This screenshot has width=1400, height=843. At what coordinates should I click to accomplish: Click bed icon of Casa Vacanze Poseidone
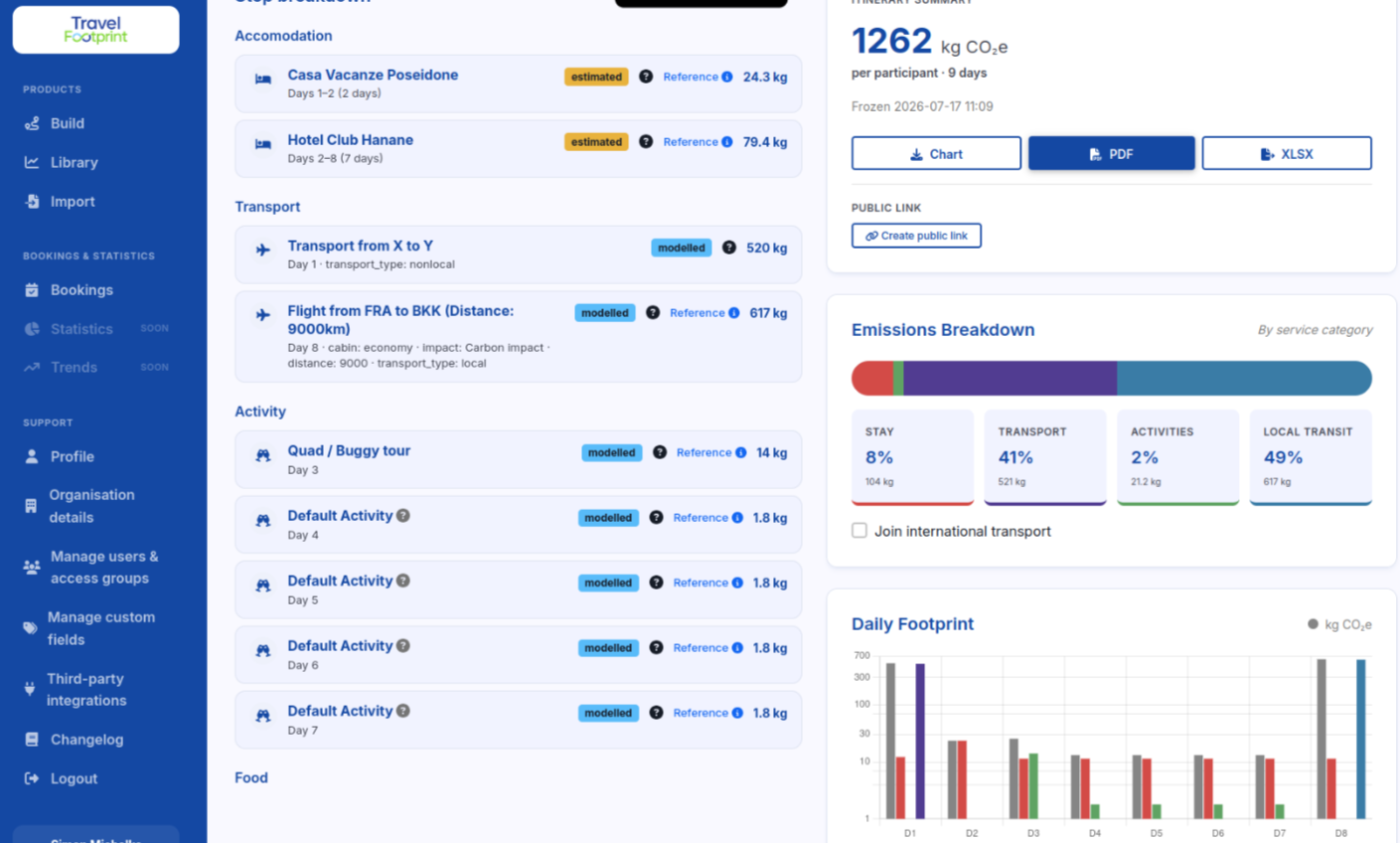click(263, 80)
